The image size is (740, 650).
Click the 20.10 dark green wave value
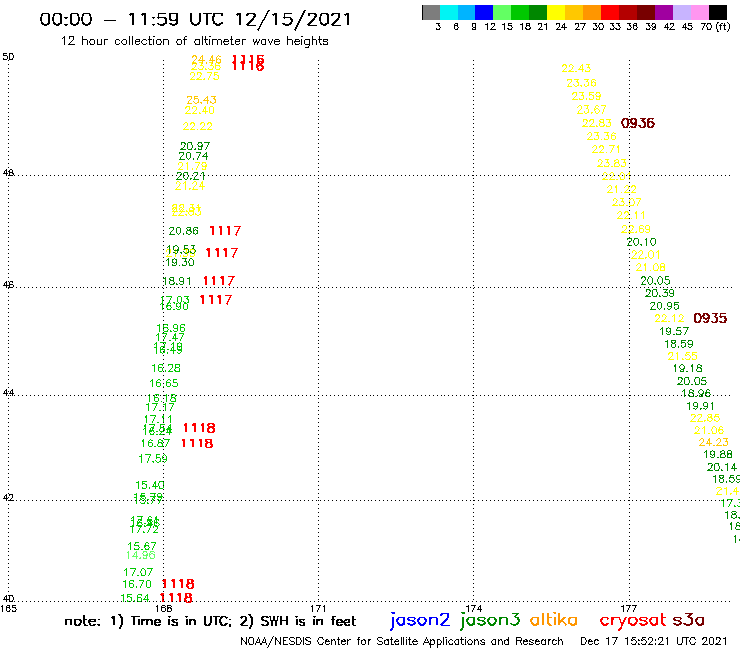pyautogui.click(x=641, y=242)
